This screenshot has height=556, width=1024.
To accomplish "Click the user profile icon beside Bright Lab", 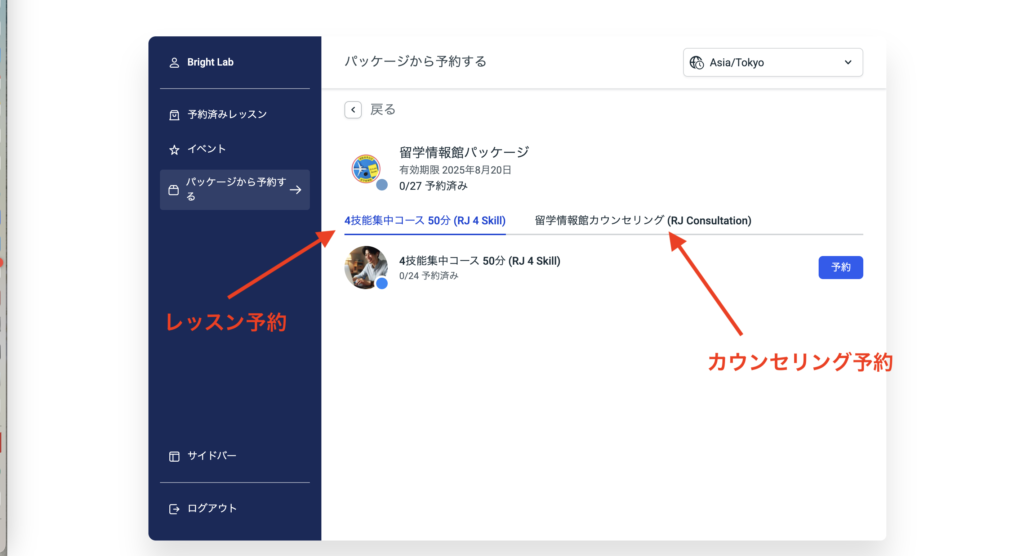I will (x=174, y=63).
